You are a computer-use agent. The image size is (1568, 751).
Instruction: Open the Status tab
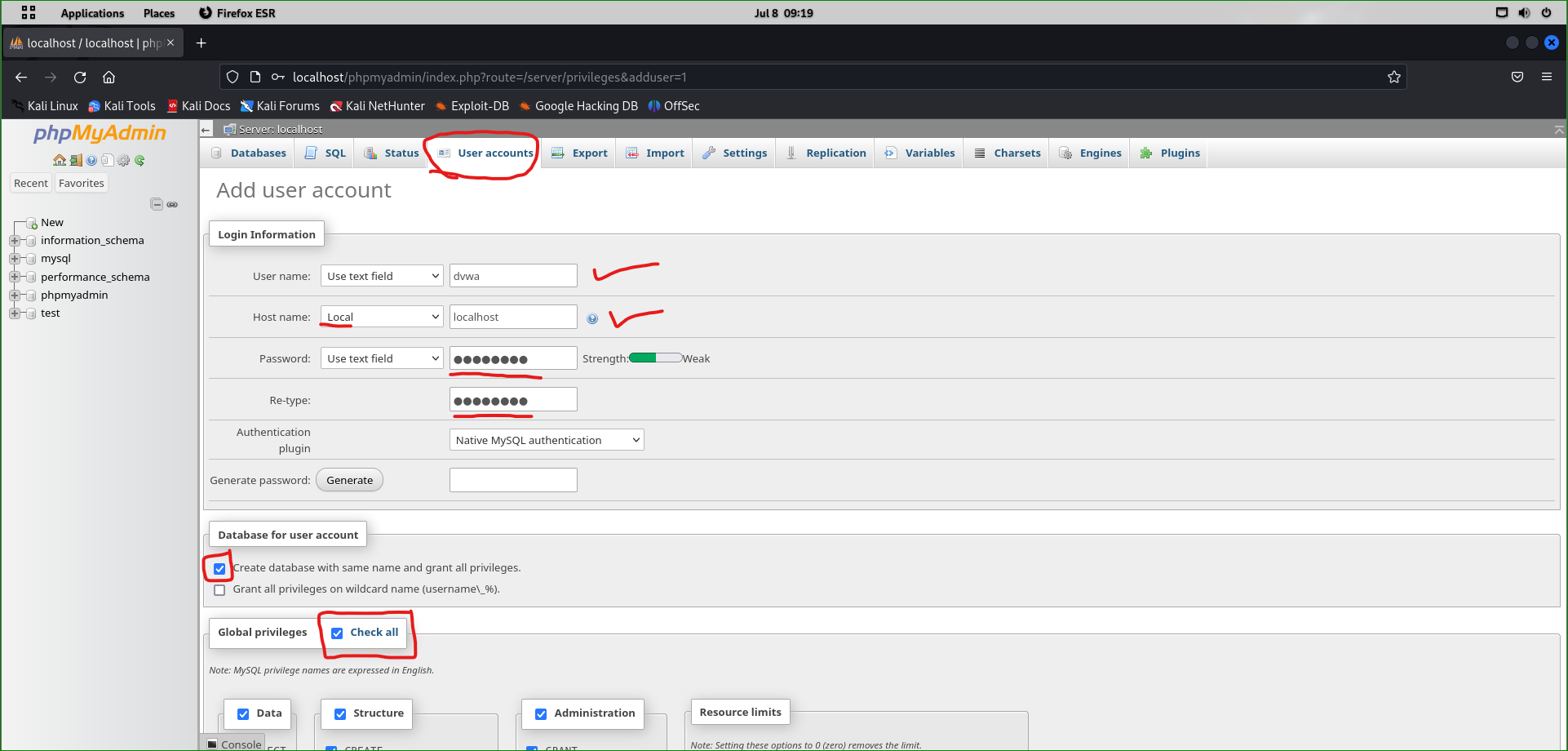pos(392,153)
